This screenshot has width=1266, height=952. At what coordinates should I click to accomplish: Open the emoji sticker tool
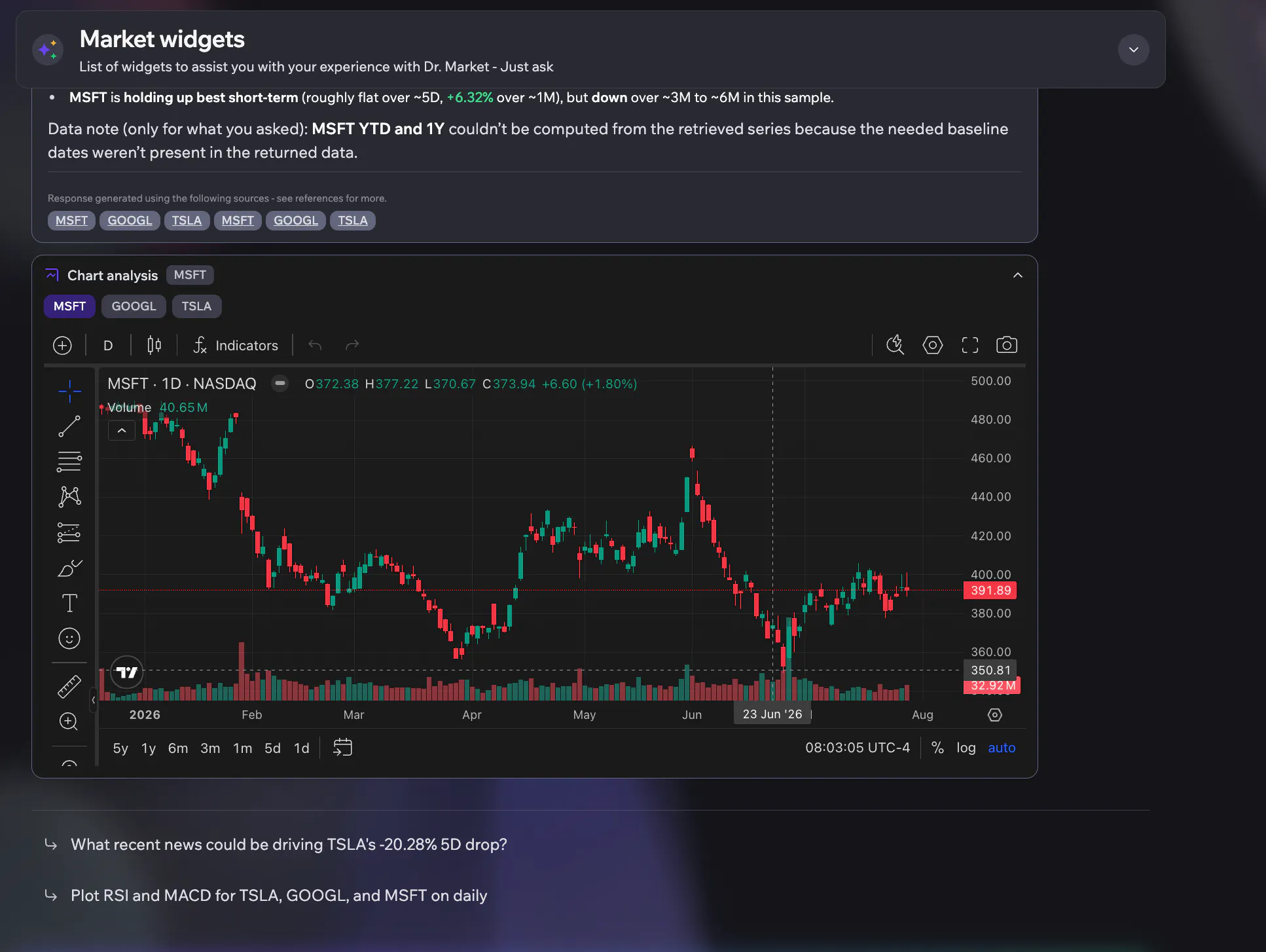(69, 638)
